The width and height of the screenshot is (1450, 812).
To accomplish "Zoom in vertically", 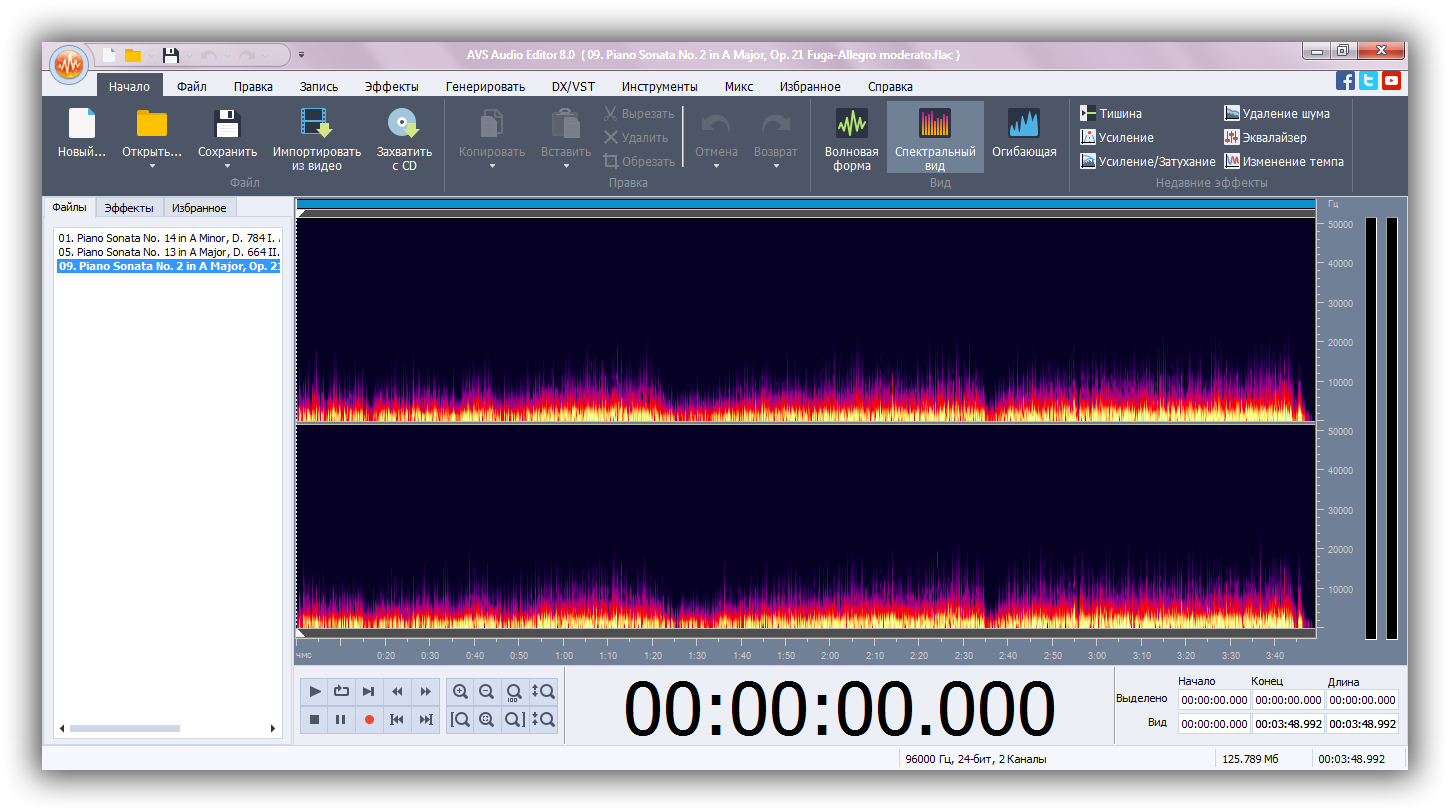I will [x=544, y=691].
